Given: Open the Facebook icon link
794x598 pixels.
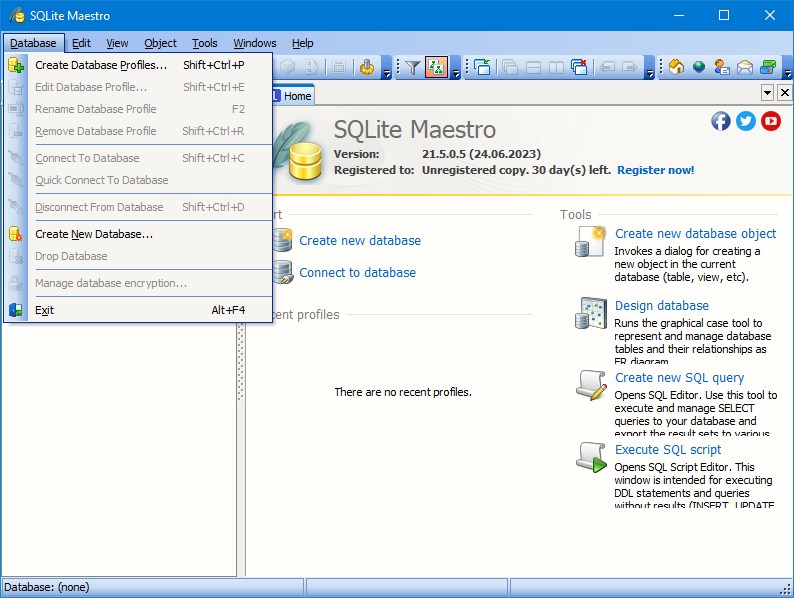Looking at the screenshot, I should [720, 121].
